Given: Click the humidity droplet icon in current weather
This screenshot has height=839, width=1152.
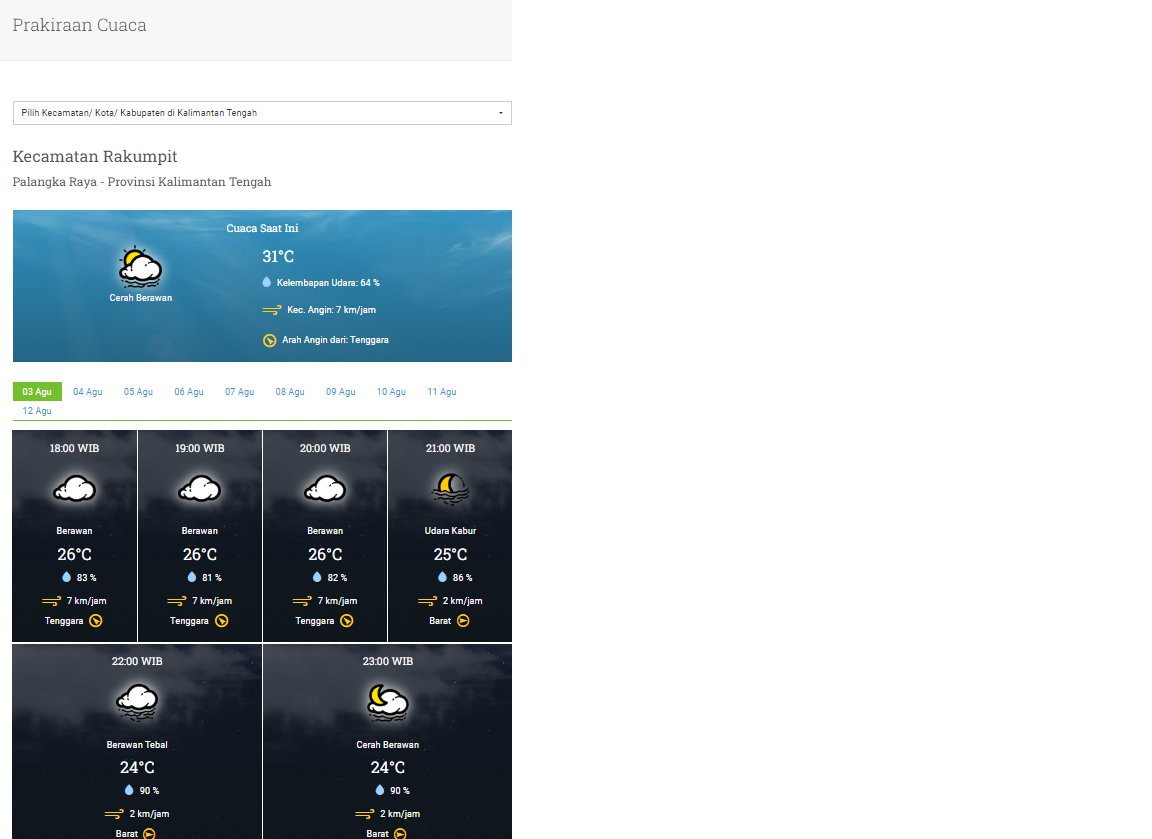Looking at the screenshot, I should [x=267, y=282].
